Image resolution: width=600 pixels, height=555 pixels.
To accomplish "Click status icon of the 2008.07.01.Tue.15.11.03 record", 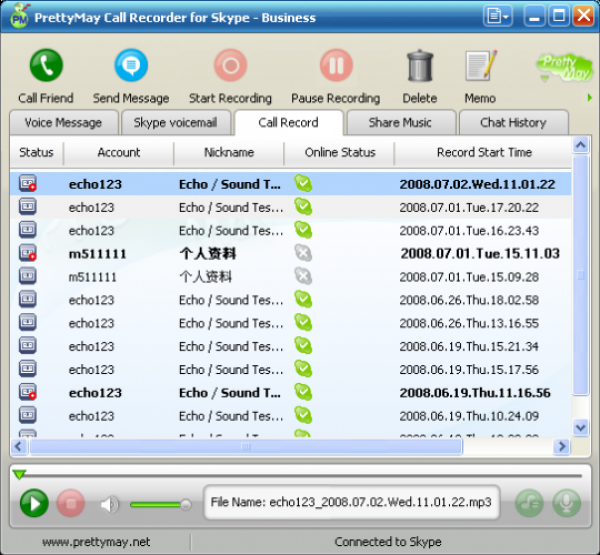I will coord(28,253).
